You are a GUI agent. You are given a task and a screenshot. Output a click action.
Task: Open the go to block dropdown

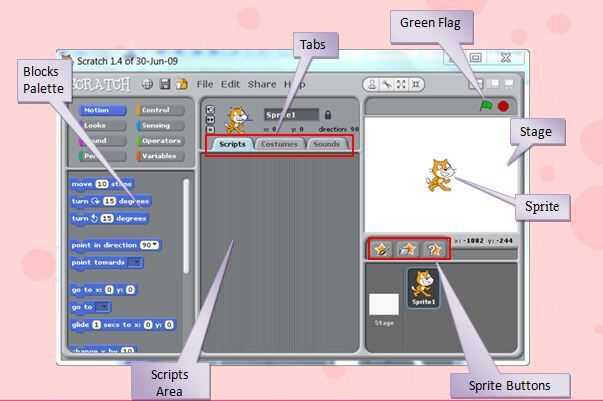[102, 307]
